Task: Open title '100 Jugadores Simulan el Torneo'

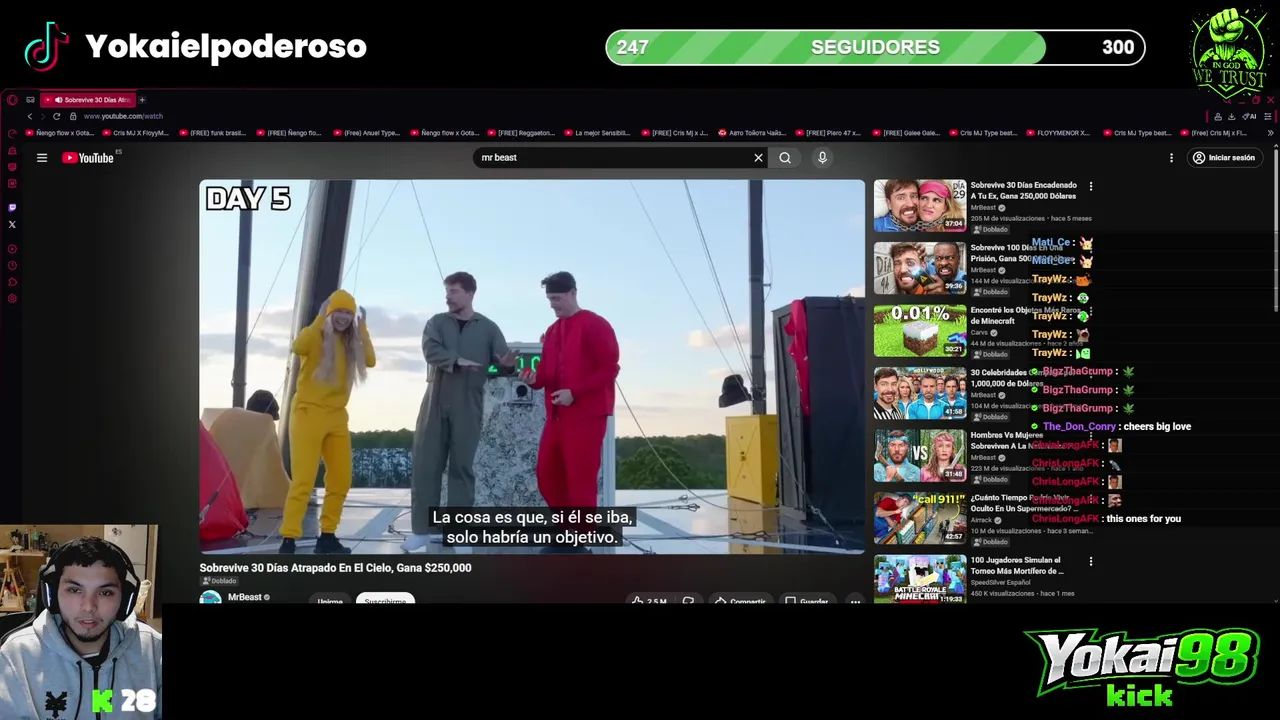Action: [1017, 565]
